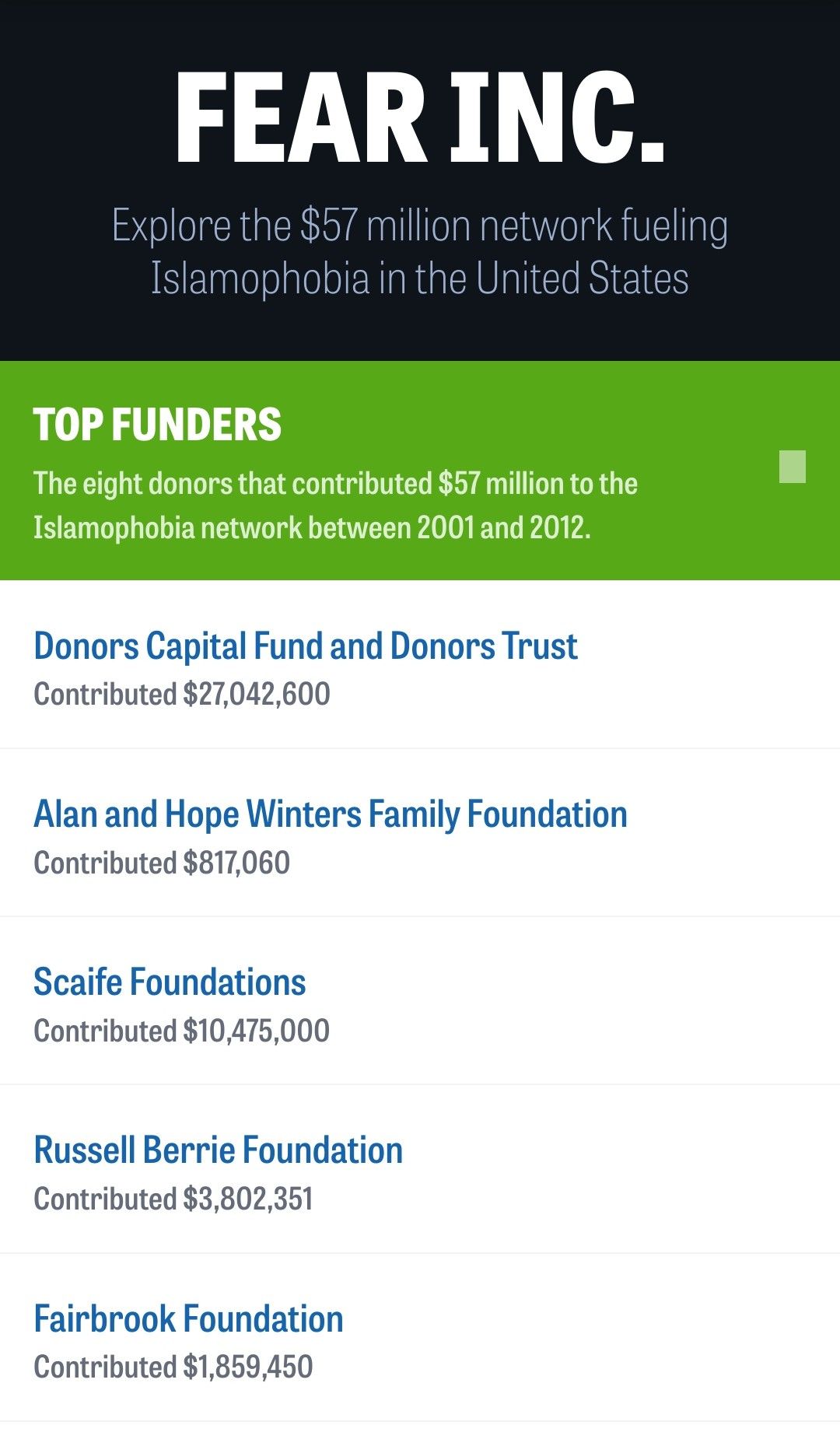The width and height of the screenshot is (840, 1432).
Task: Click the "Contributed $1,859,450" amount
Action: 173,1367
